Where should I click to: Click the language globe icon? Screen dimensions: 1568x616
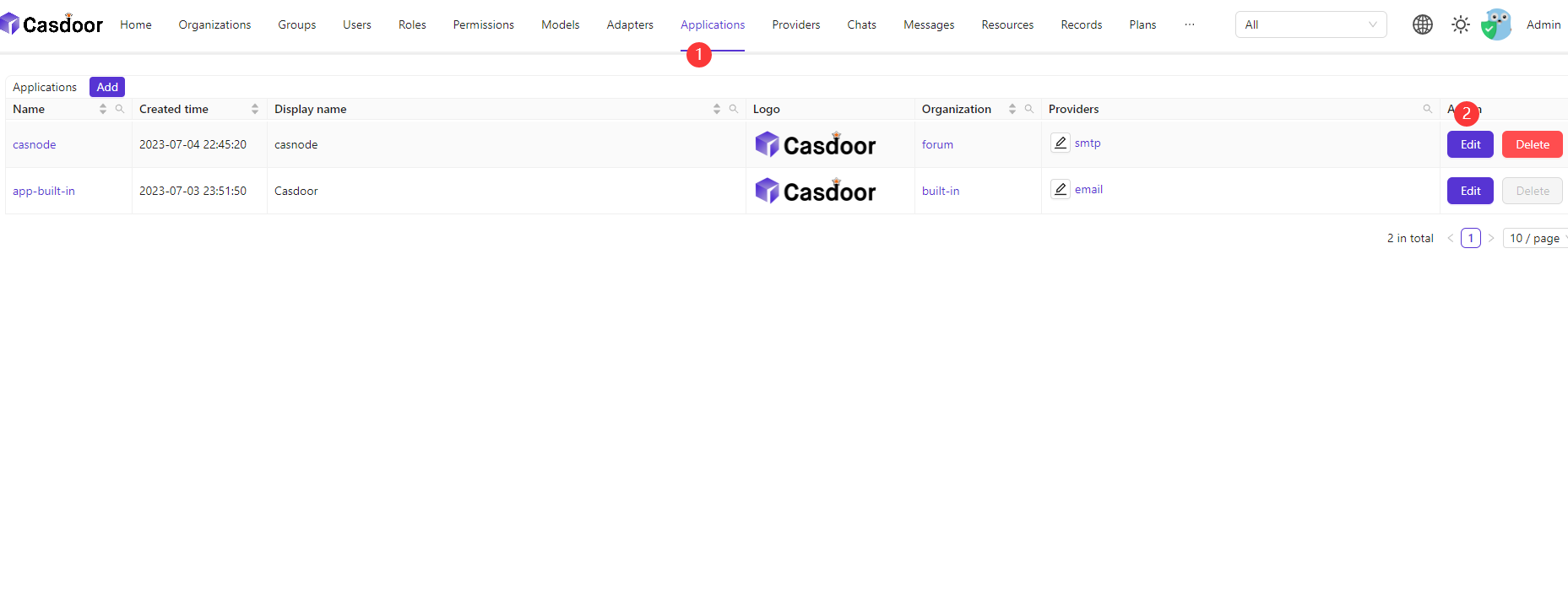[x=1423, y=24]
